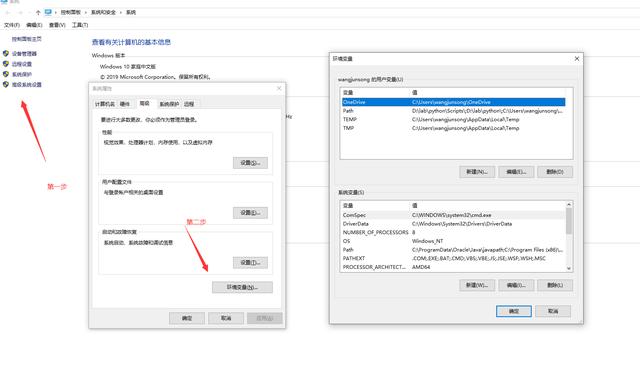
Task: Click 编辑(E) under user variables
Action: coord(516,172)
